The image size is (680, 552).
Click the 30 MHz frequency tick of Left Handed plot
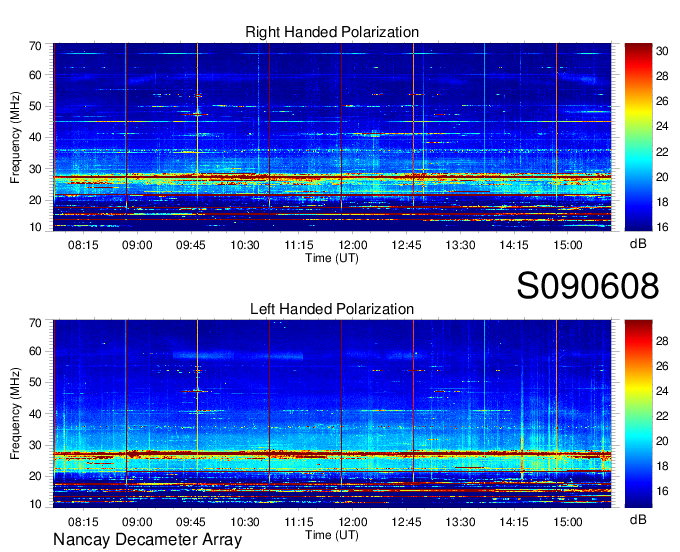(36, 445)
